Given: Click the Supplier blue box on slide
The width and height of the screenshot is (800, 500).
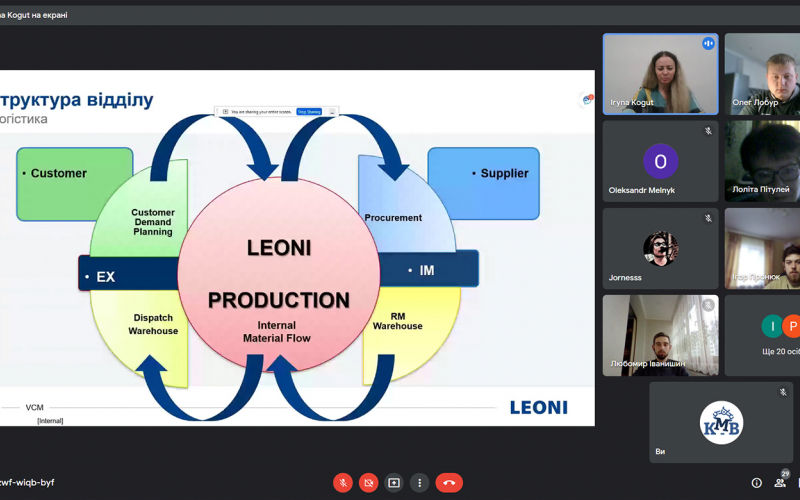Looking at the screenshot, I should pyautogui.click(x=483, y=184).
